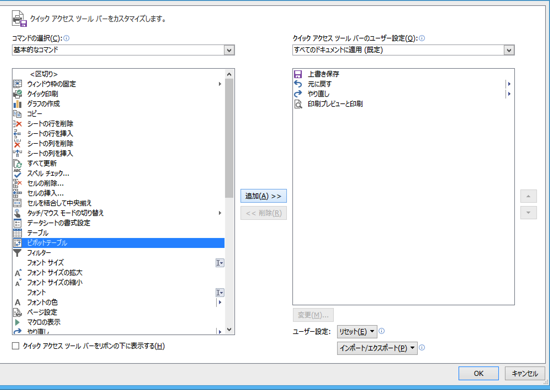Click the スペル チェック icon

(17, 173)
